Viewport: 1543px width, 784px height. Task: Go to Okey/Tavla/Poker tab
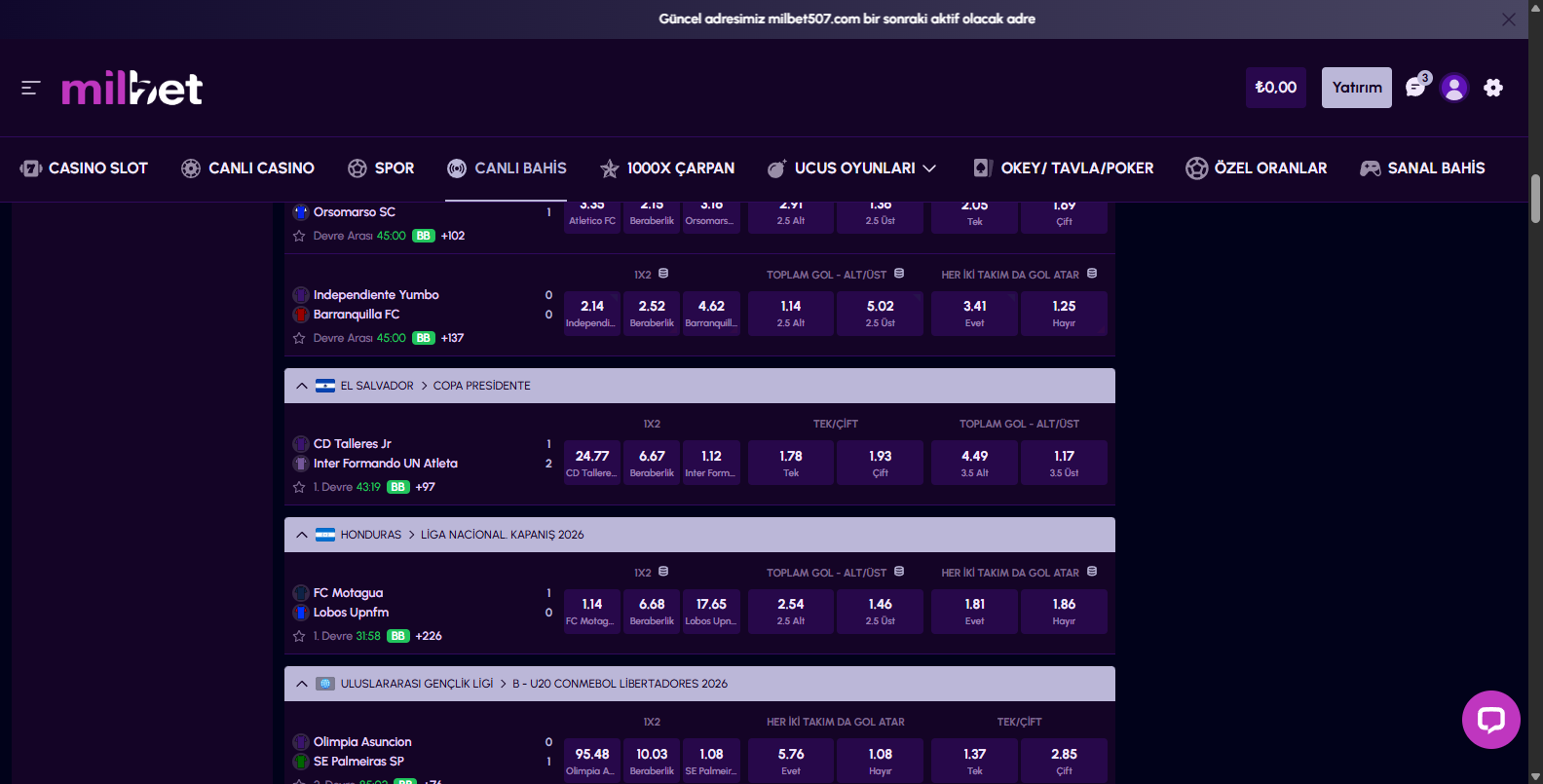[1063, 168]
